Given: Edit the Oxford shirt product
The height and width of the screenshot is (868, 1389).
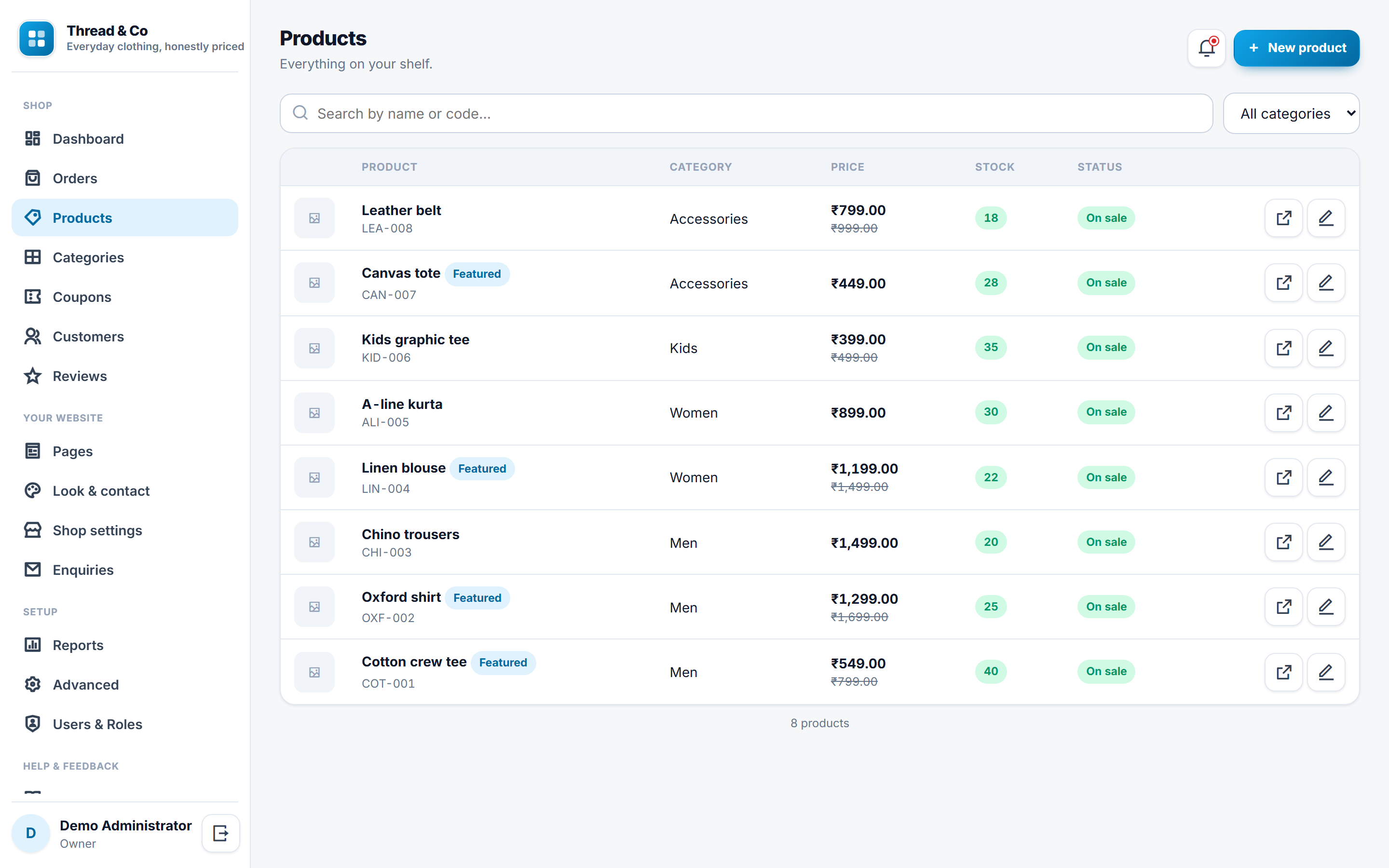Looking at the screenshot, I should 1326,607.
